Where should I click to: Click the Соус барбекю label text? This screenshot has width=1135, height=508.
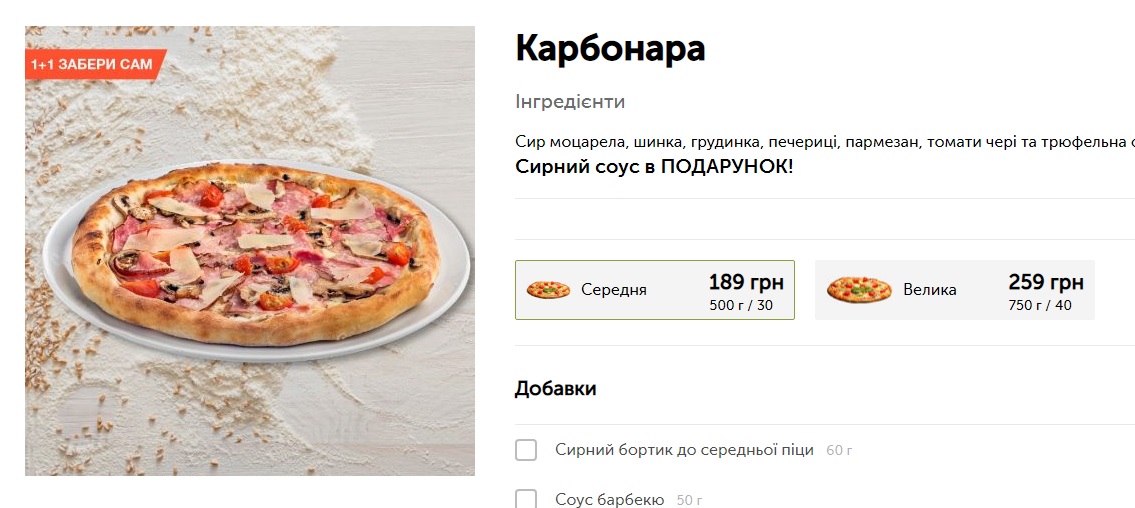click(610, 499)
